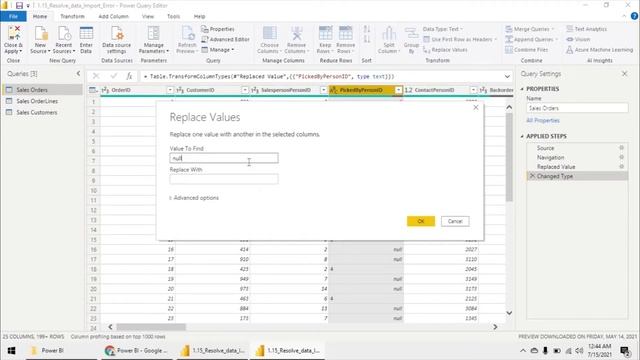Open the File menu
Viewport: 640px width, 360px height.
coord(13,16)
